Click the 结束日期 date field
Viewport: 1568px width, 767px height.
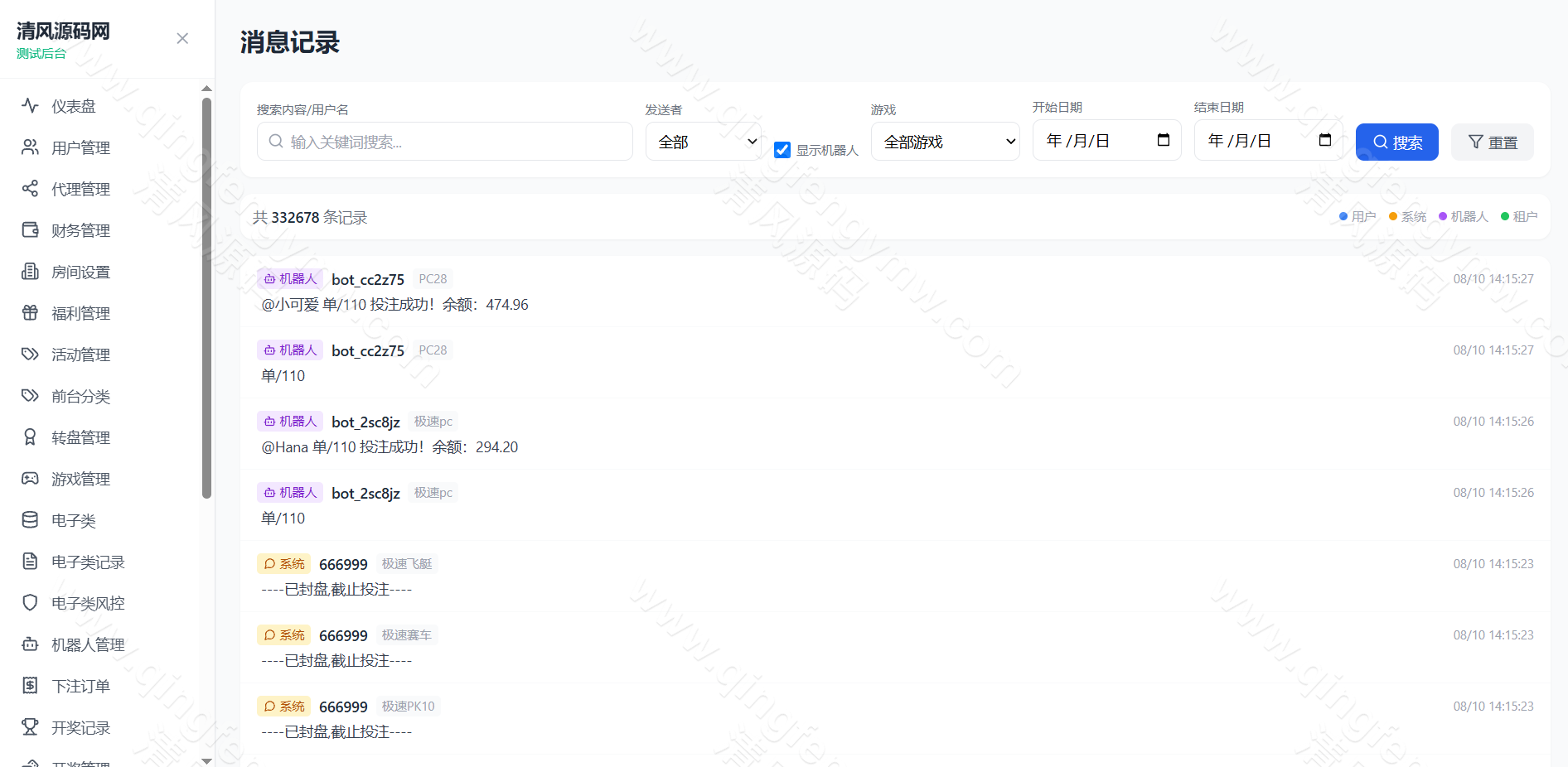click(1269, 140)
